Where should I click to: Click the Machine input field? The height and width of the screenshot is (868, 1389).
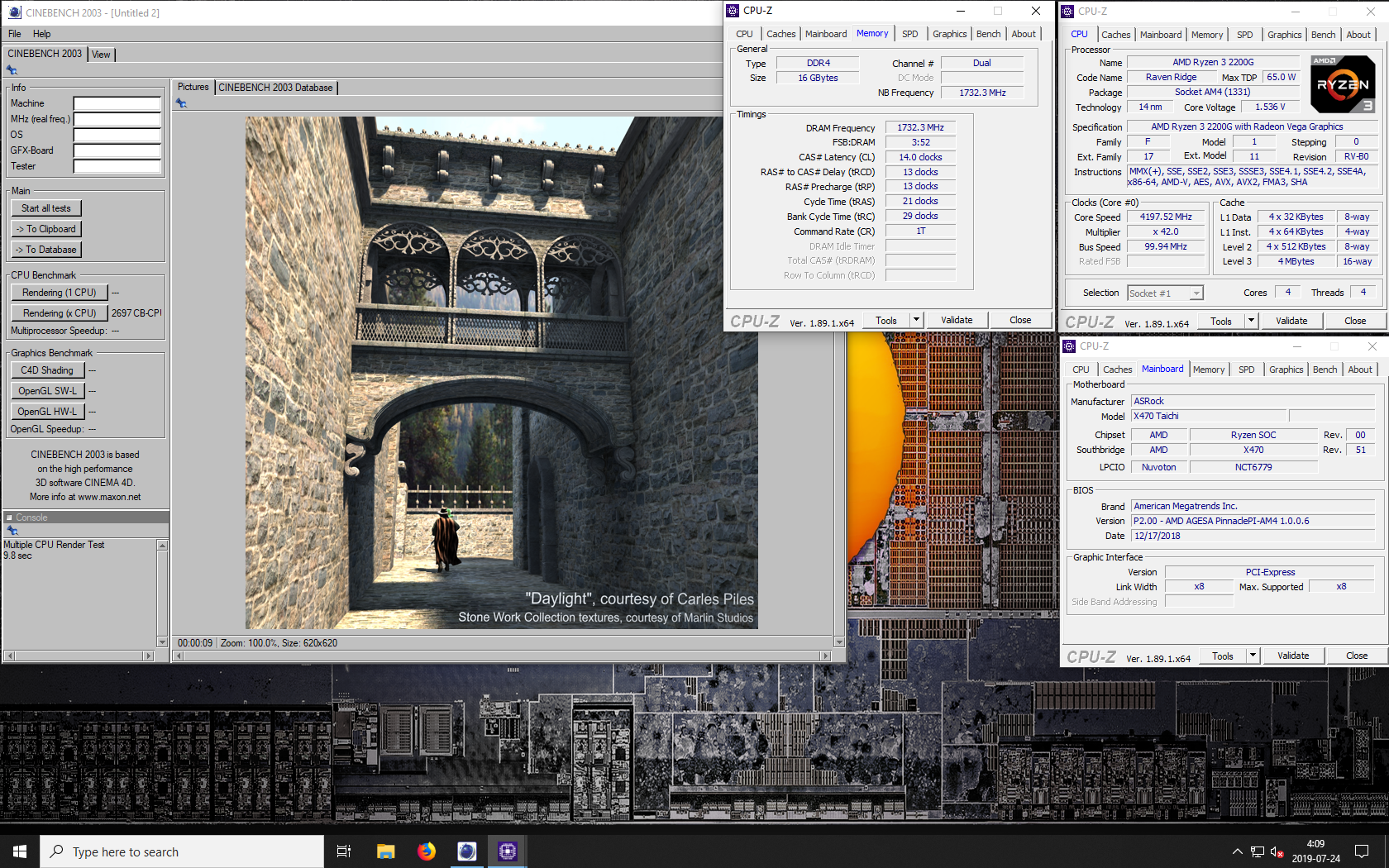tap(117, 104)
